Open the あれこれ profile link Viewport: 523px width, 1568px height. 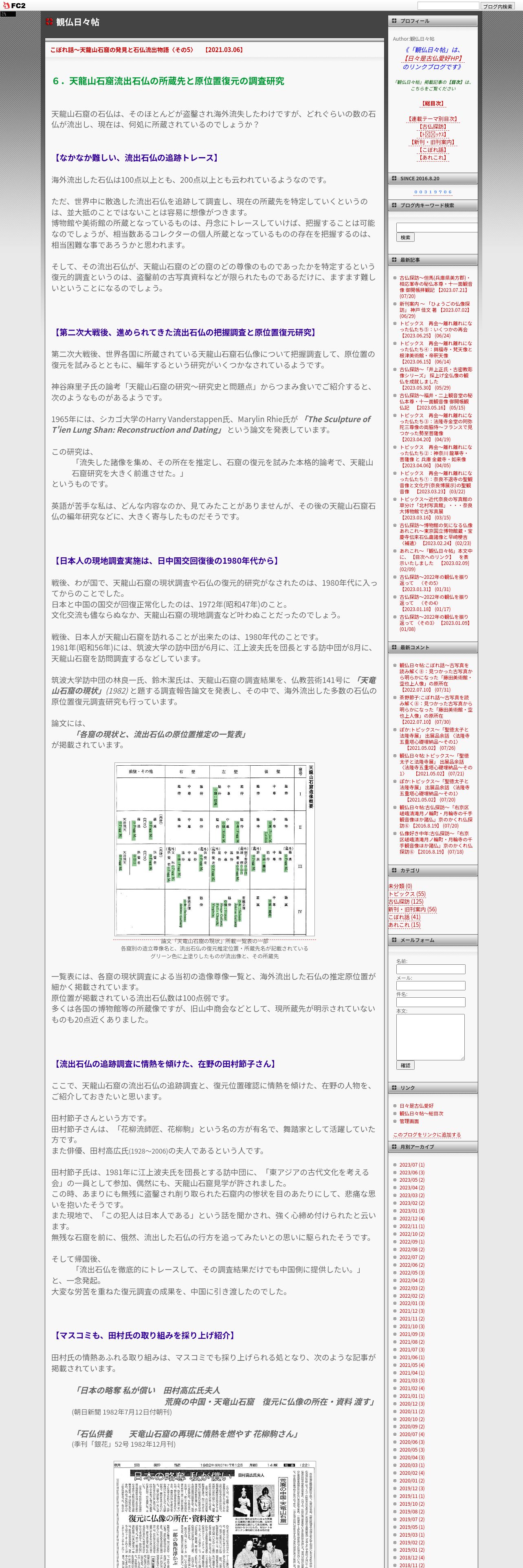tap(433, 157)
